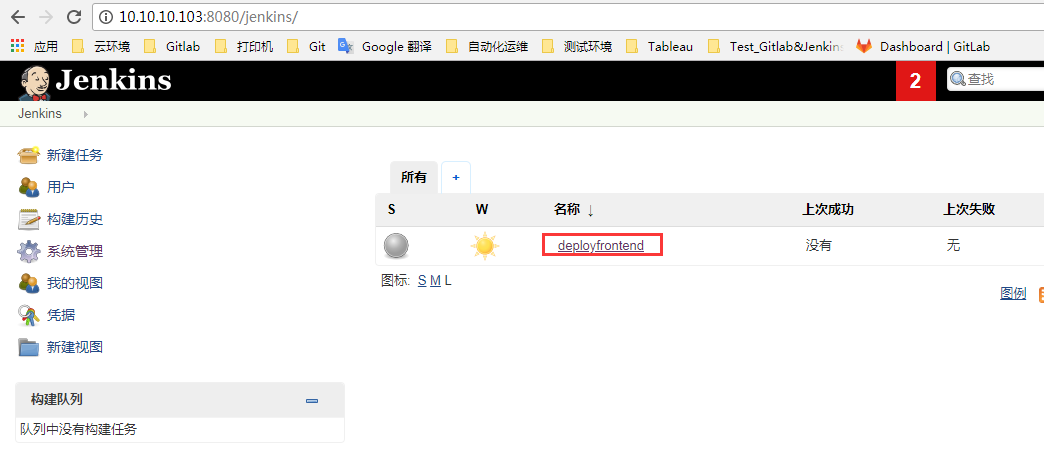Click the GitLab fox bookmark icon

click(x=864, y=46)
